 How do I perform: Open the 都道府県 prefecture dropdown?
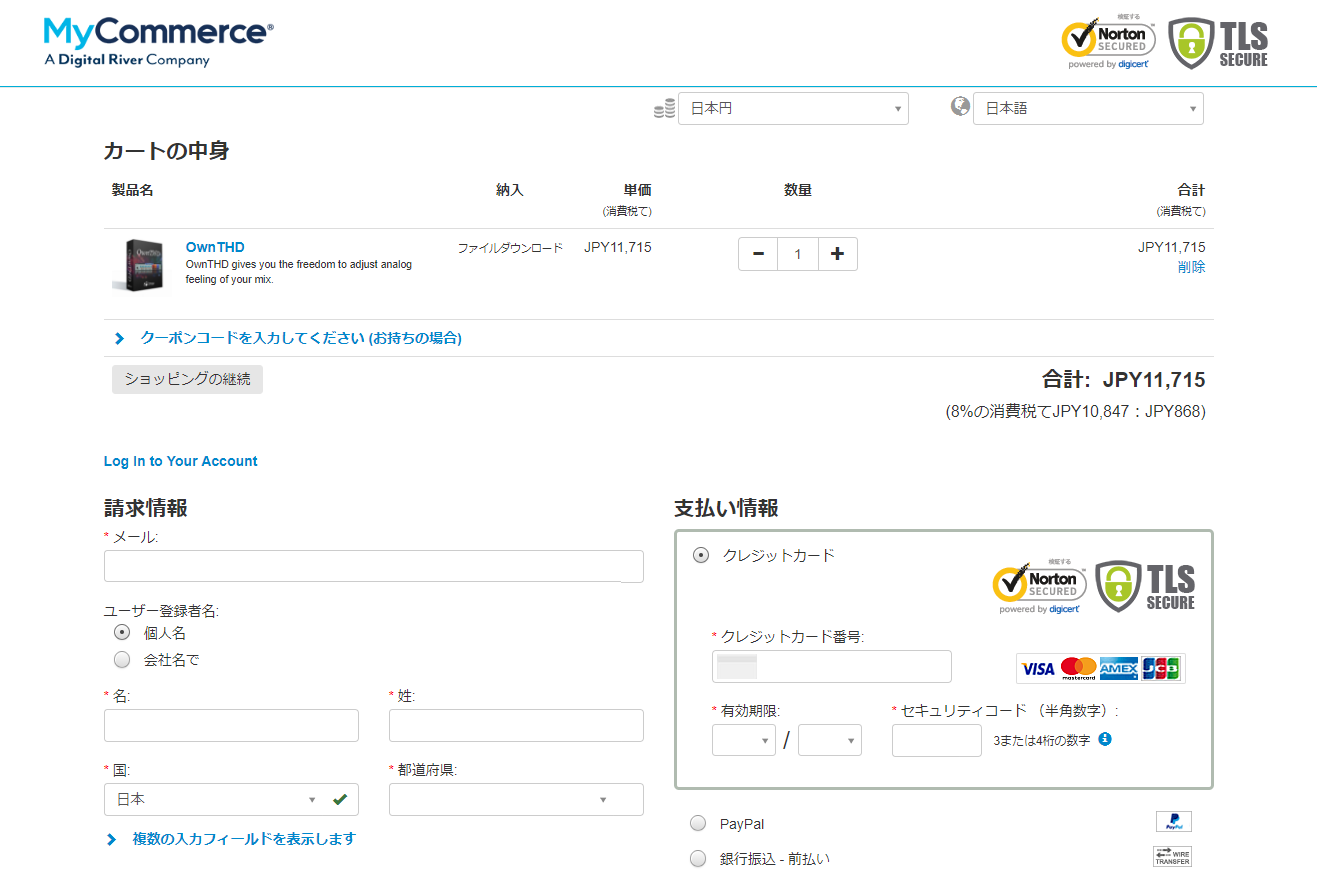[516, 799]
